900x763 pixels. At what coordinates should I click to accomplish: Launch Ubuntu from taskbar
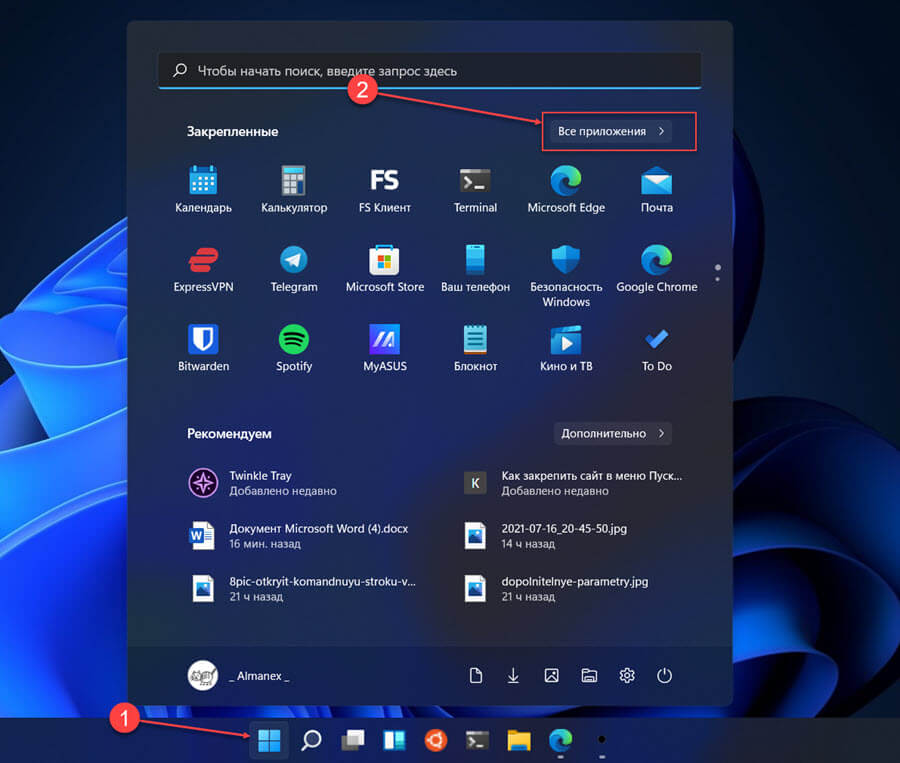coord(436,740)
